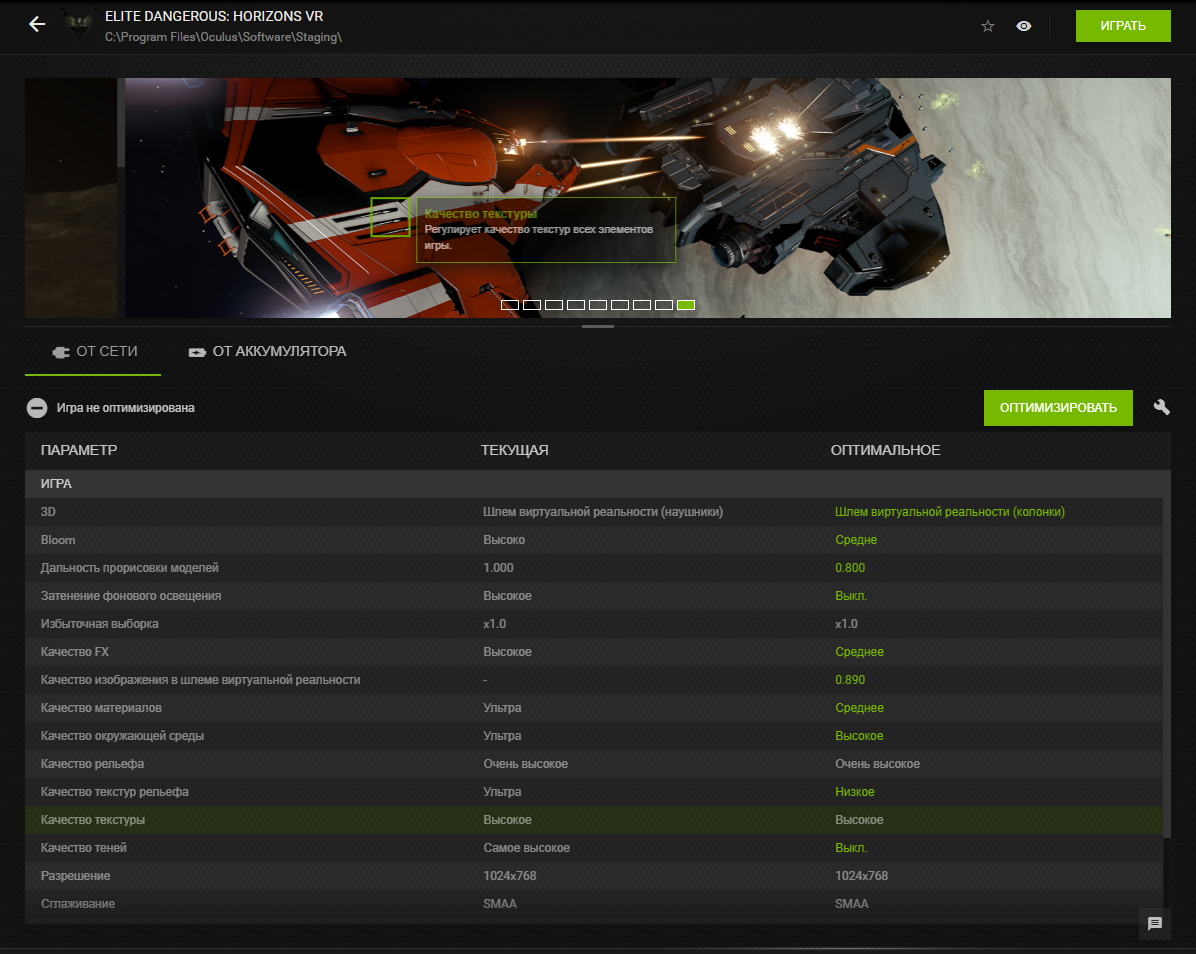
Task: Open custom settings with wrench icon
Action: point(1161,407)
